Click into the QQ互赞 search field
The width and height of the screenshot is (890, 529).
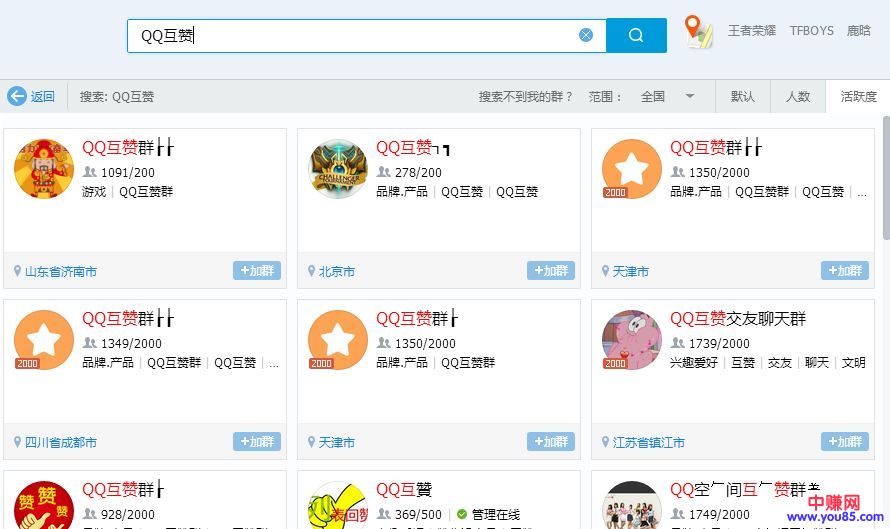pyautogui.click(x=350, y=35)
